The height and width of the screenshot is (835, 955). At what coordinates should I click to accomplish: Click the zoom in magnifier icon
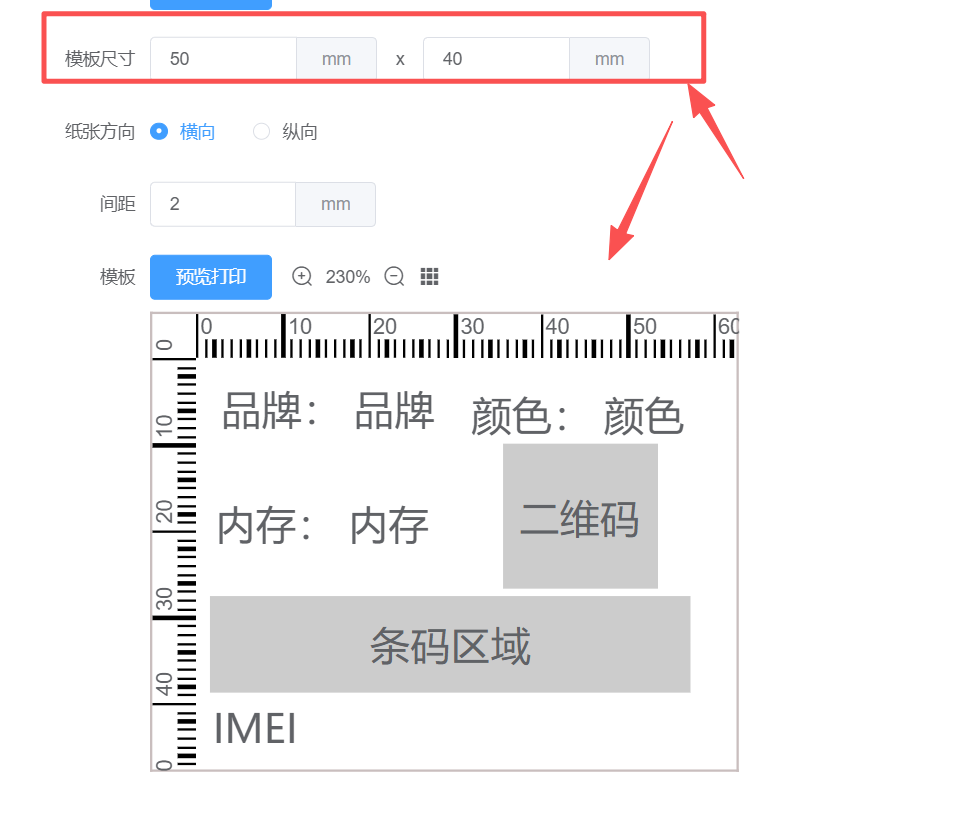(x=302, y=277)
